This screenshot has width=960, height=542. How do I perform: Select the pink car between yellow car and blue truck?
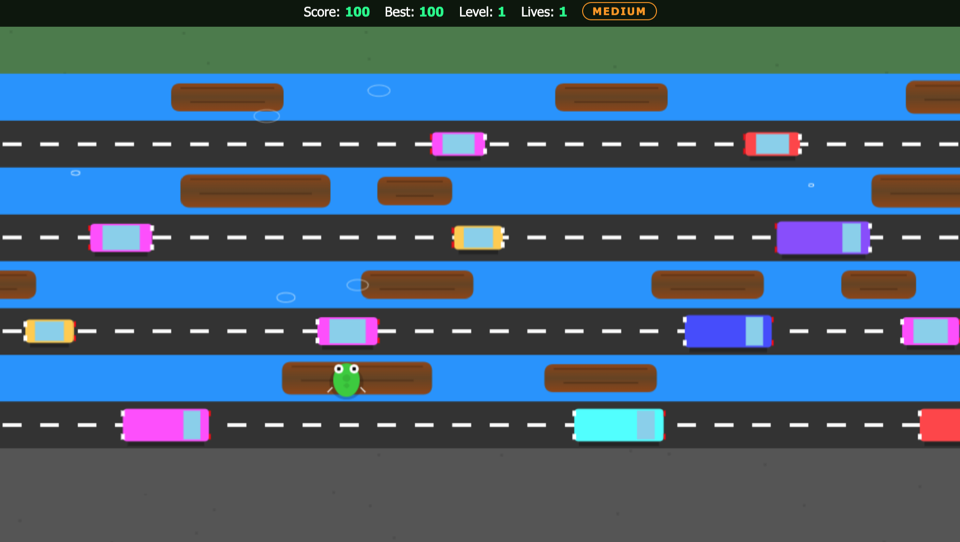point(347,331)
